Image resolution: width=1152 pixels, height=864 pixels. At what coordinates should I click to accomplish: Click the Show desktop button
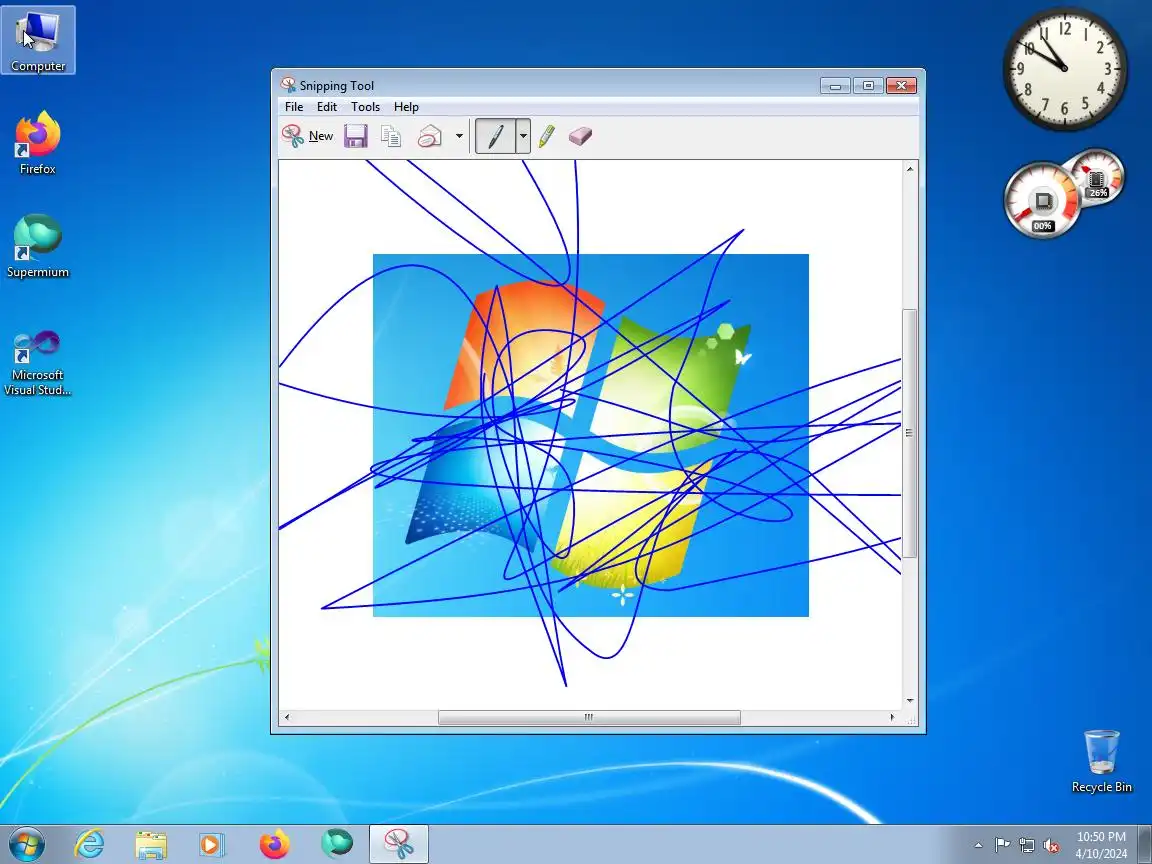pyautogui.click(x=1145, y=844)
